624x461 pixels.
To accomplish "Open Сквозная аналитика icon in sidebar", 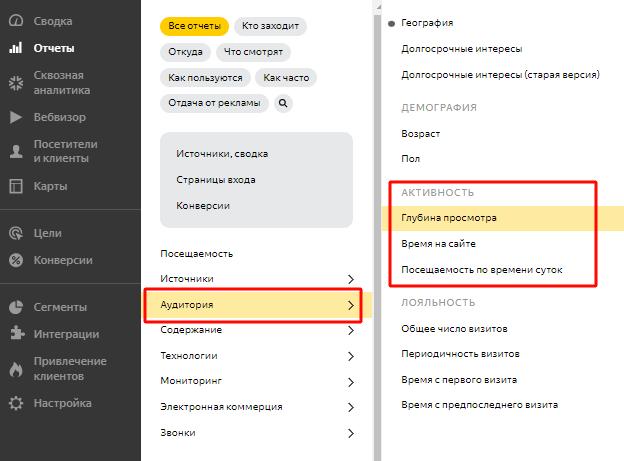I will tap(15, 83).
